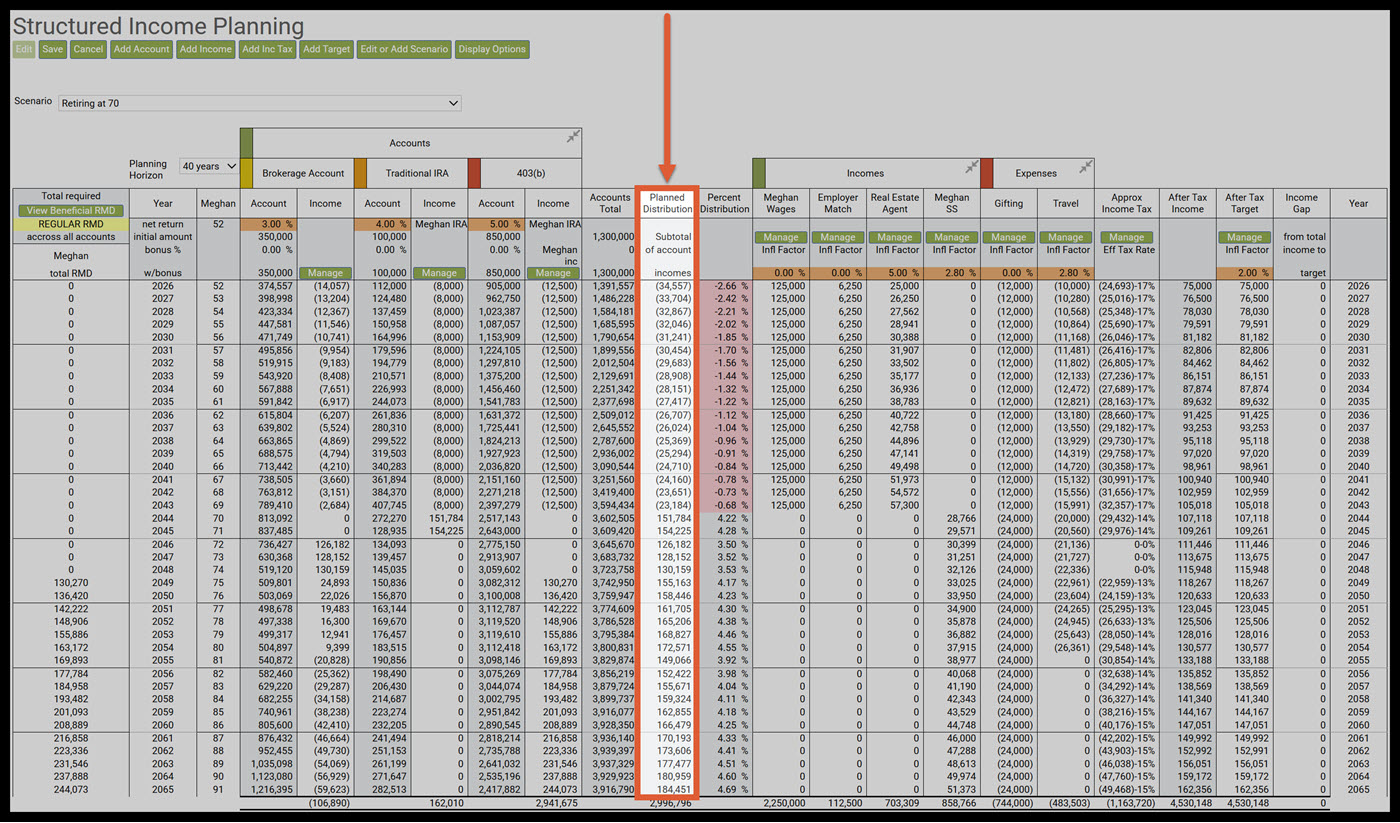
Task: Click the Percent Distribution column header
Action: (724, 203)
